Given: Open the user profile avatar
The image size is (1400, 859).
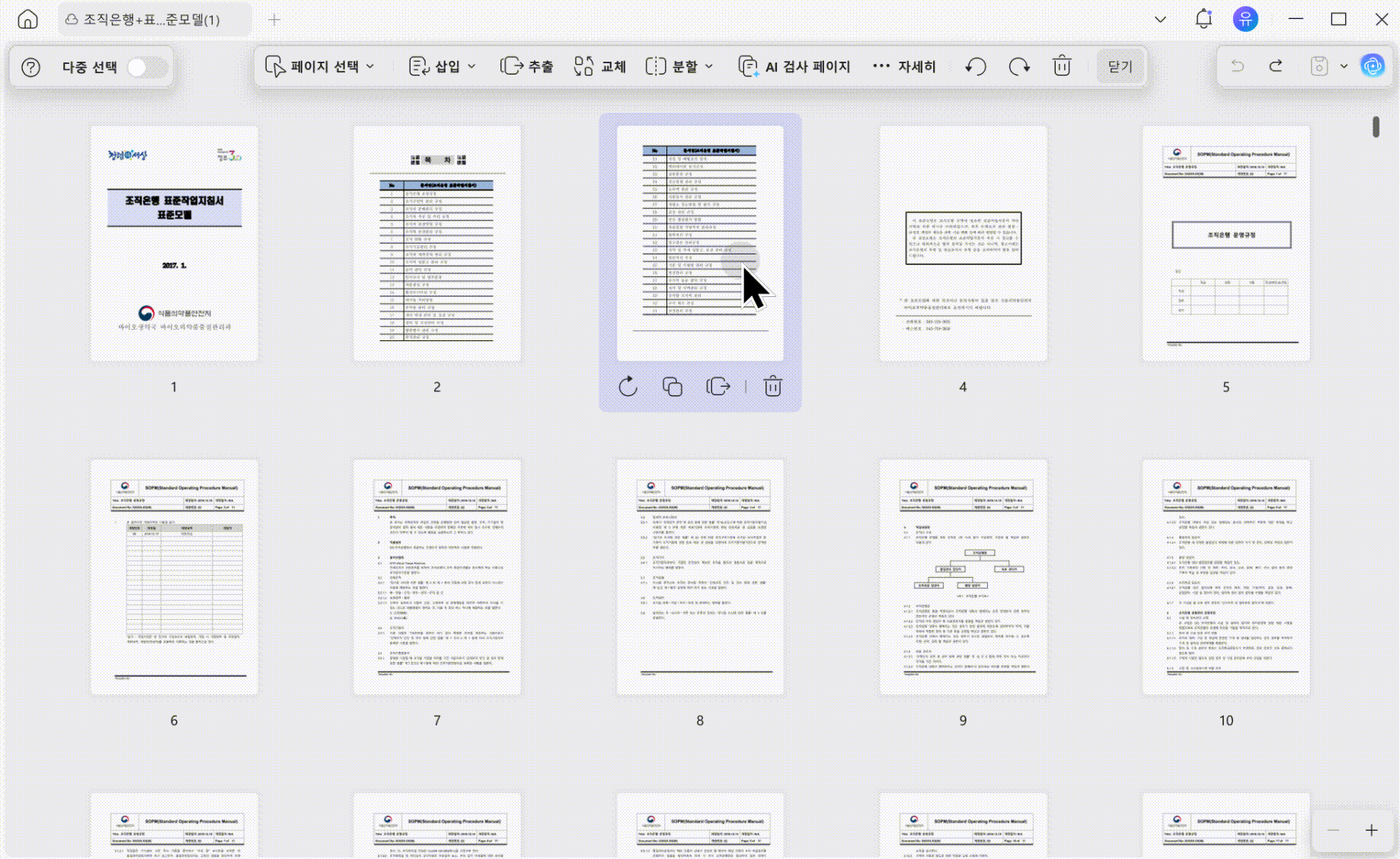Looking at the screenshot, I should (1245, 19).
